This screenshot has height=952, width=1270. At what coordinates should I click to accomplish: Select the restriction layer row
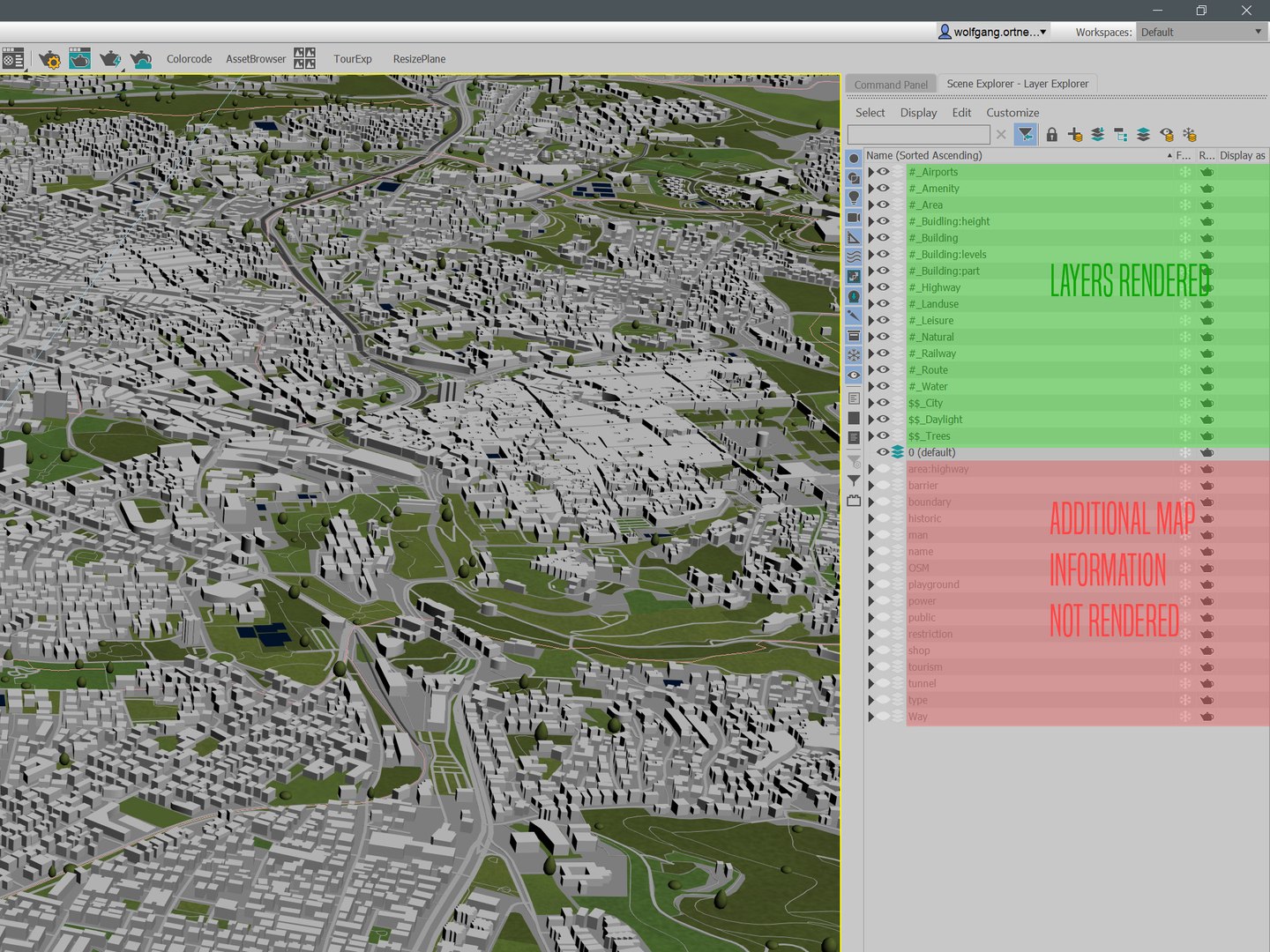(1067, 635)
